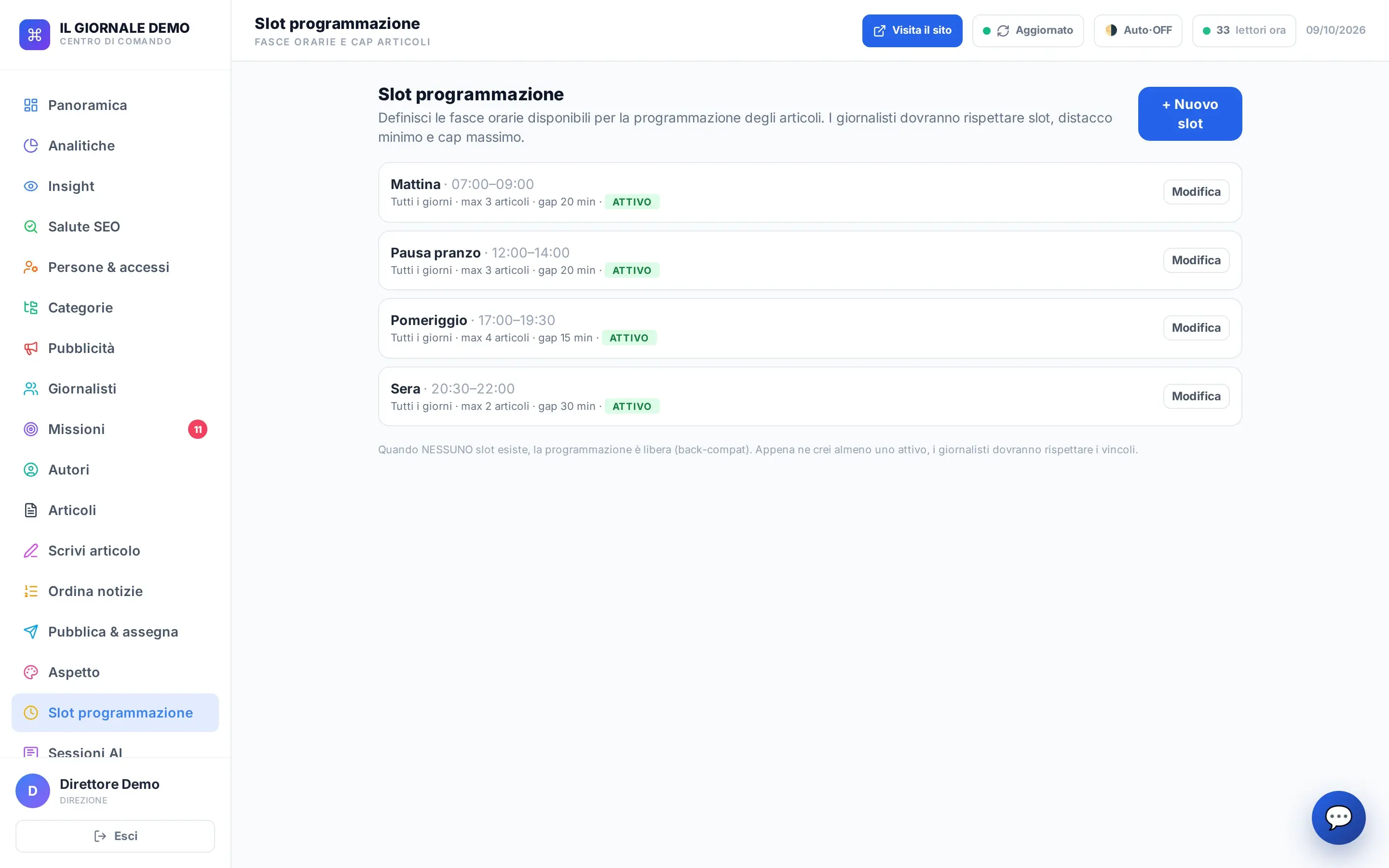The image size is (1389, 868).
Task: Click the Direttore Demo avatar
Action: pyautogui.click(x=33, y=790)
